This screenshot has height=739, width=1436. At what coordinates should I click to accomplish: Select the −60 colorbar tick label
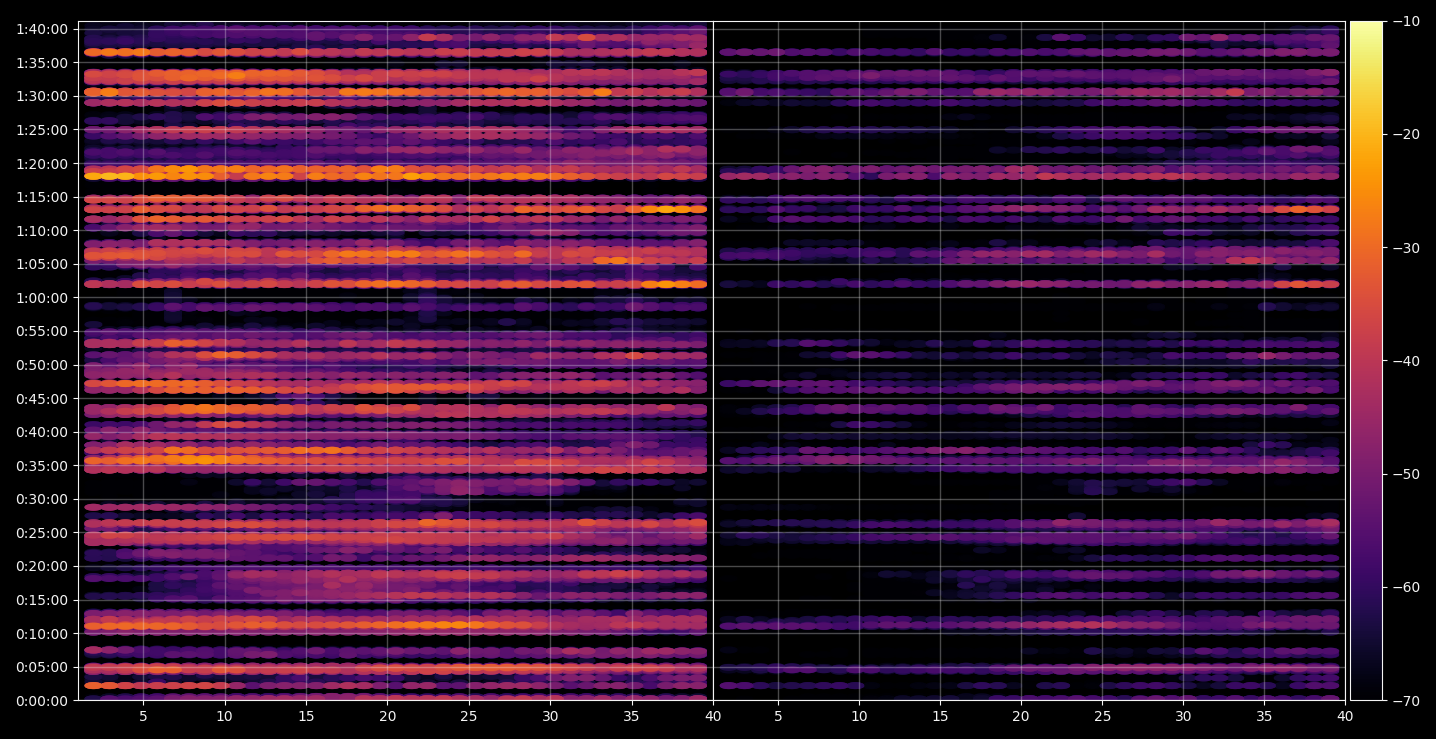click(x=1405, y=587)
